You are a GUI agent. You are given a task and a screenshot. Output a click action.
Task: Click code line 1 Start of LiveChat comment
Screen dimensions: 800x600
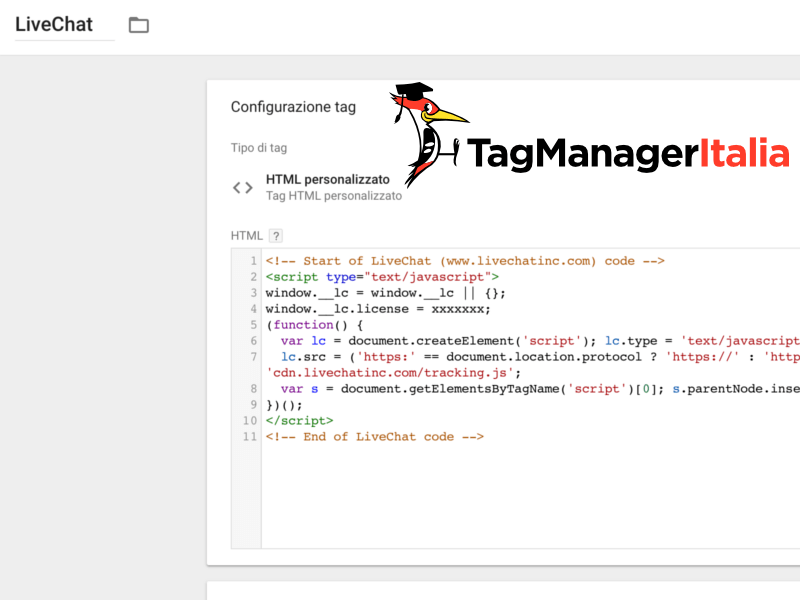pyautogui.click(x=465, y=261)
